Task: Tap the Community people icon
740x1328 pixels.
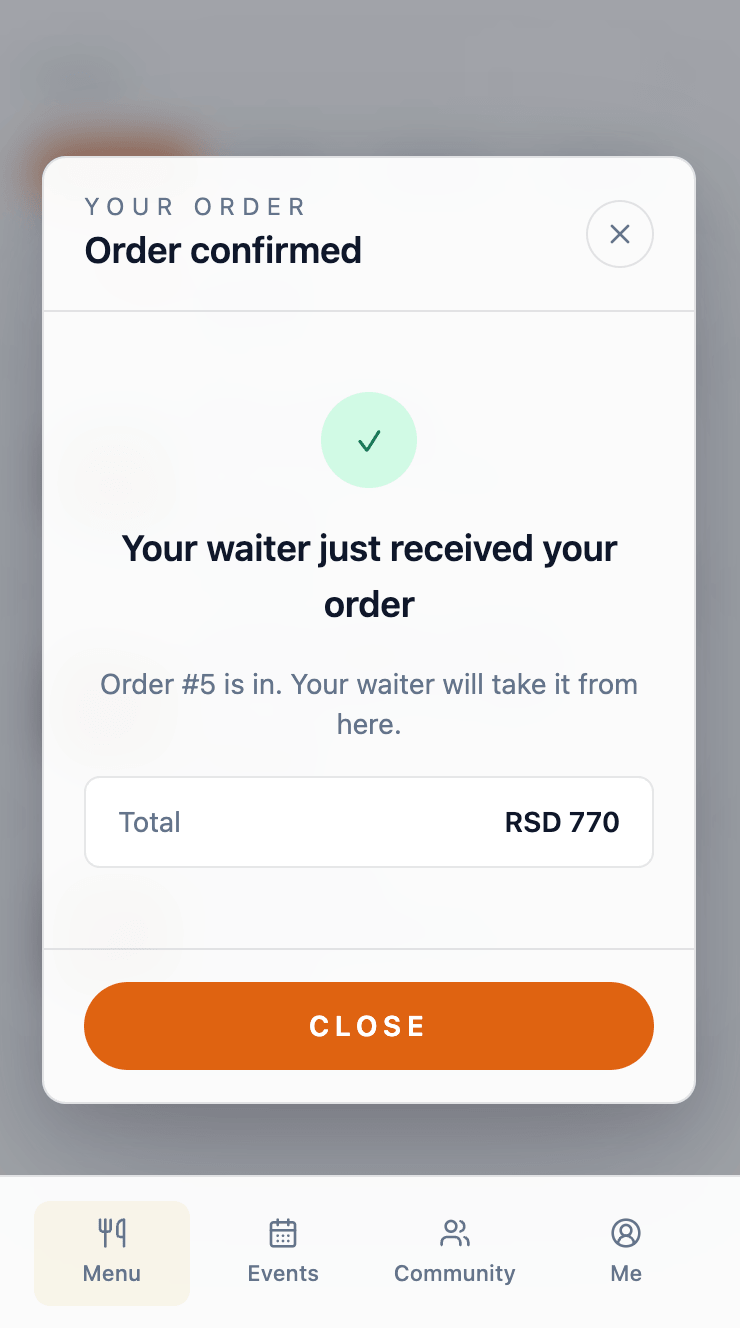Action: pos(455,1233)
